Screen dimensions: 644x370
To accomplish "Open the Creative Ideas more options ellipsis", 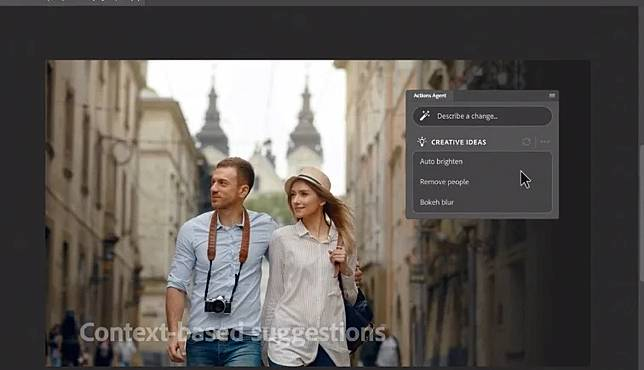I will point(545,142).
